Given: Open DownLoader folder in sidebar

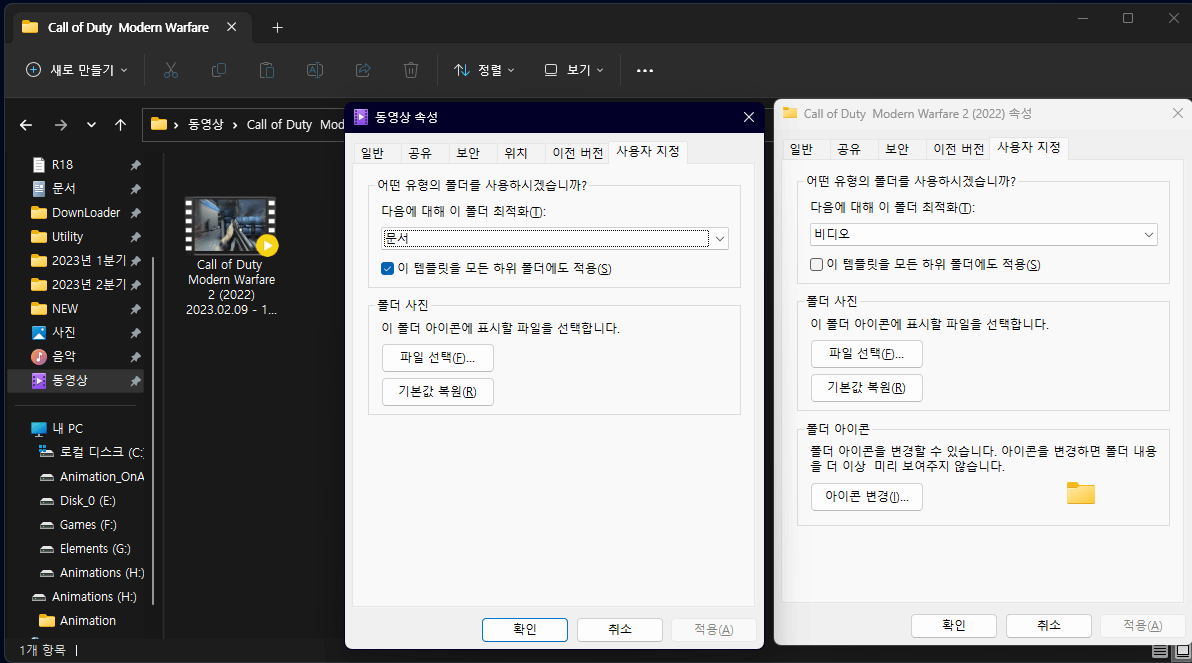Looking at the screenshot, I should coord(86,212).
